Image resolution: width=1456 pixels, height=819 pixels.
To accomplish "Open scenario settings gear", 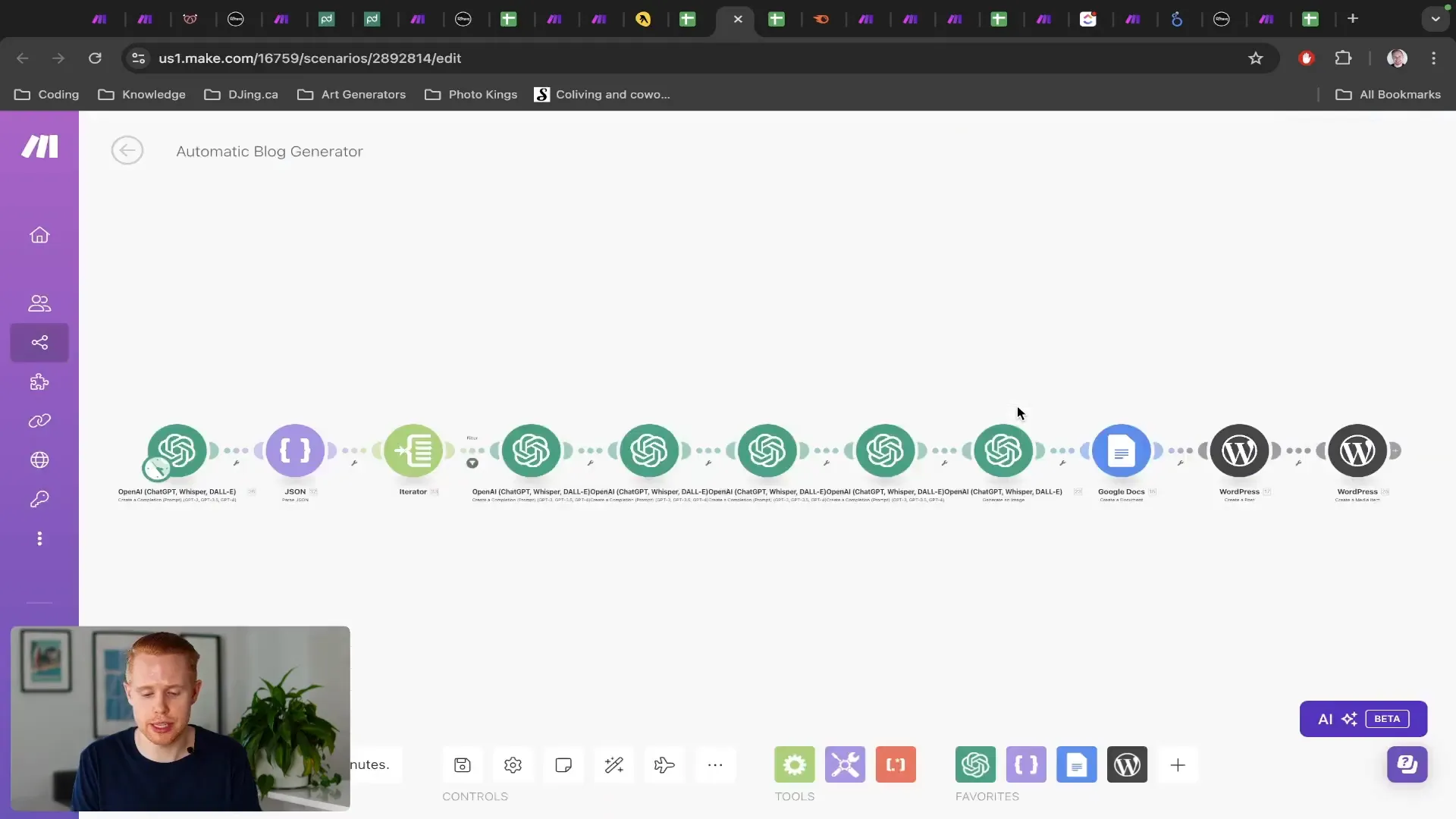I will (x=513, y=765).
